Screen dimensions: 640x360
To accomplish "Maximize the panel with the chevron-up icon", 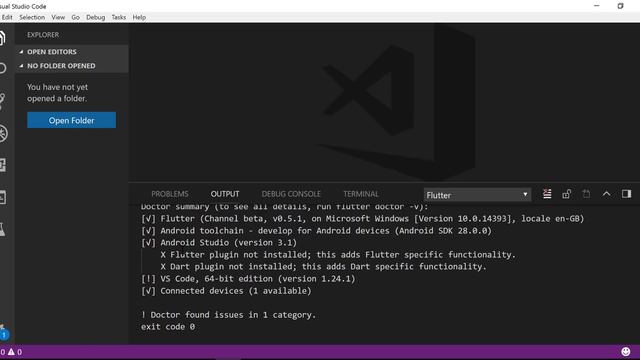I will (x=606, y=194).
